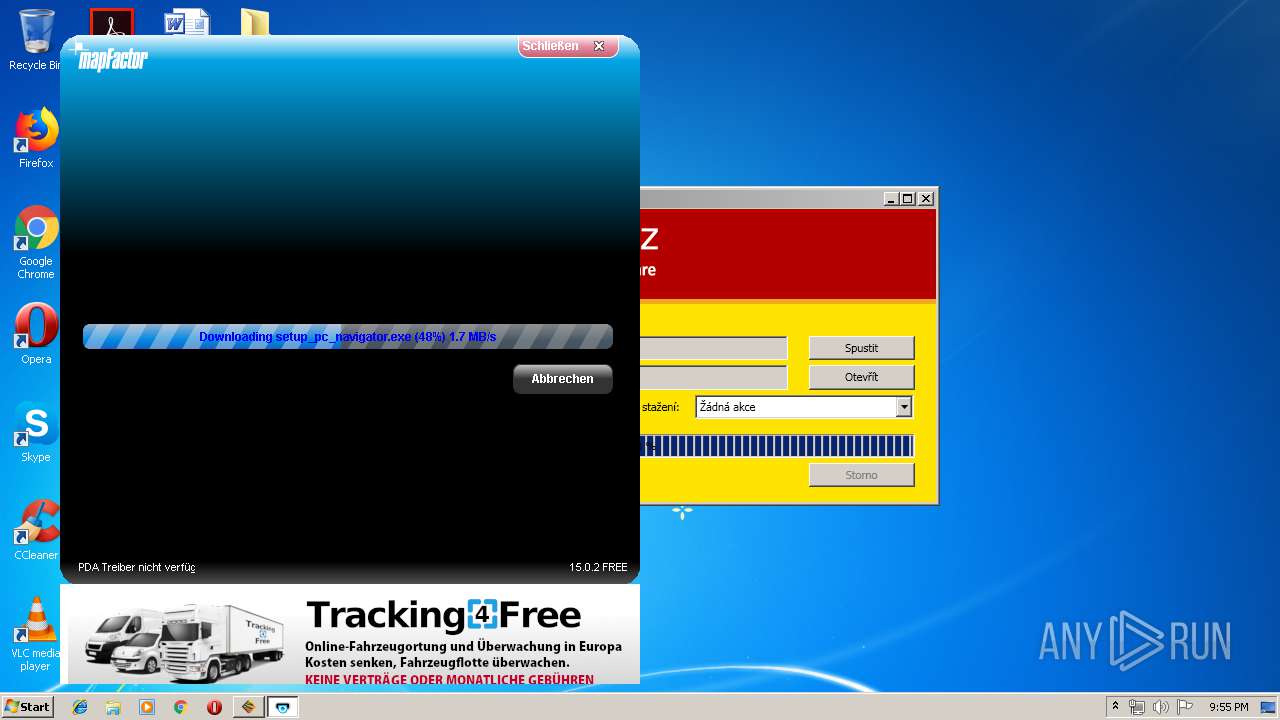Viewport: 1280px width, 720px height.
Task: Maximize the background installer window
Action: 908,199
